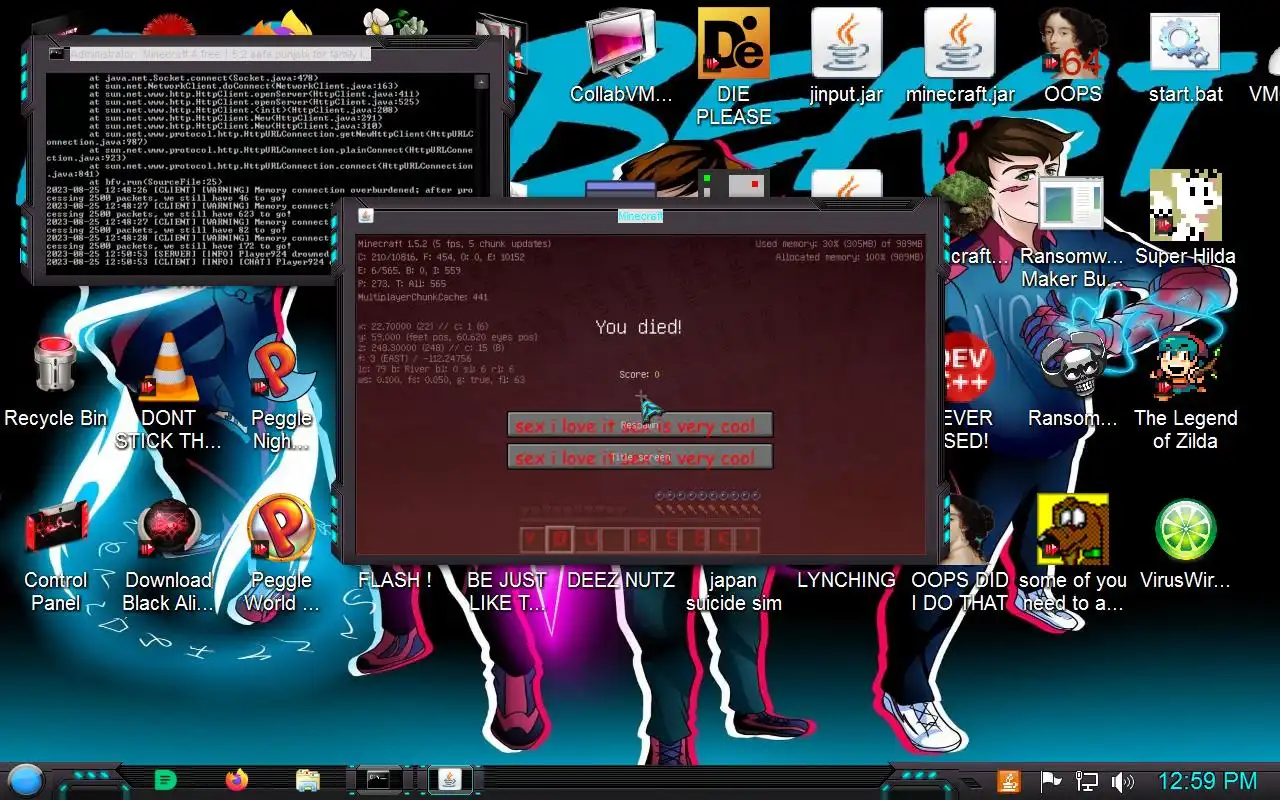Image resolution: width=1280 pixels, height=800 pixels.
Task: Select the Super Hilda desktop icon
Action: 1185,218
